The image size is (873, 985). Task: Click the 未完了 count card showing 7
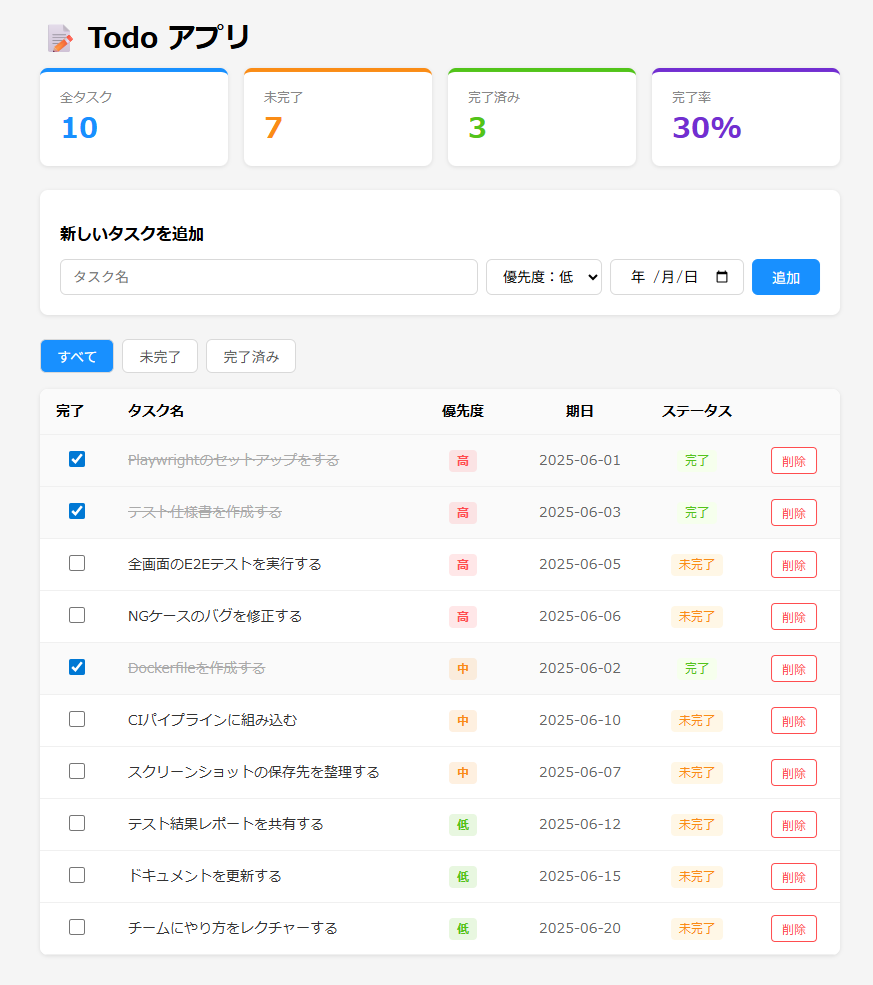coord(337,118)
